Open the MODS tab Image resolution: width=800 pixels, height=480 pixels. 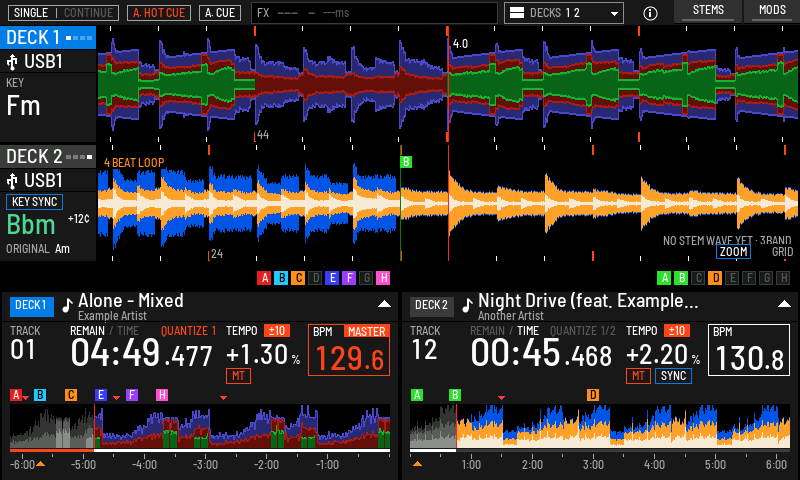coord(772,11)
